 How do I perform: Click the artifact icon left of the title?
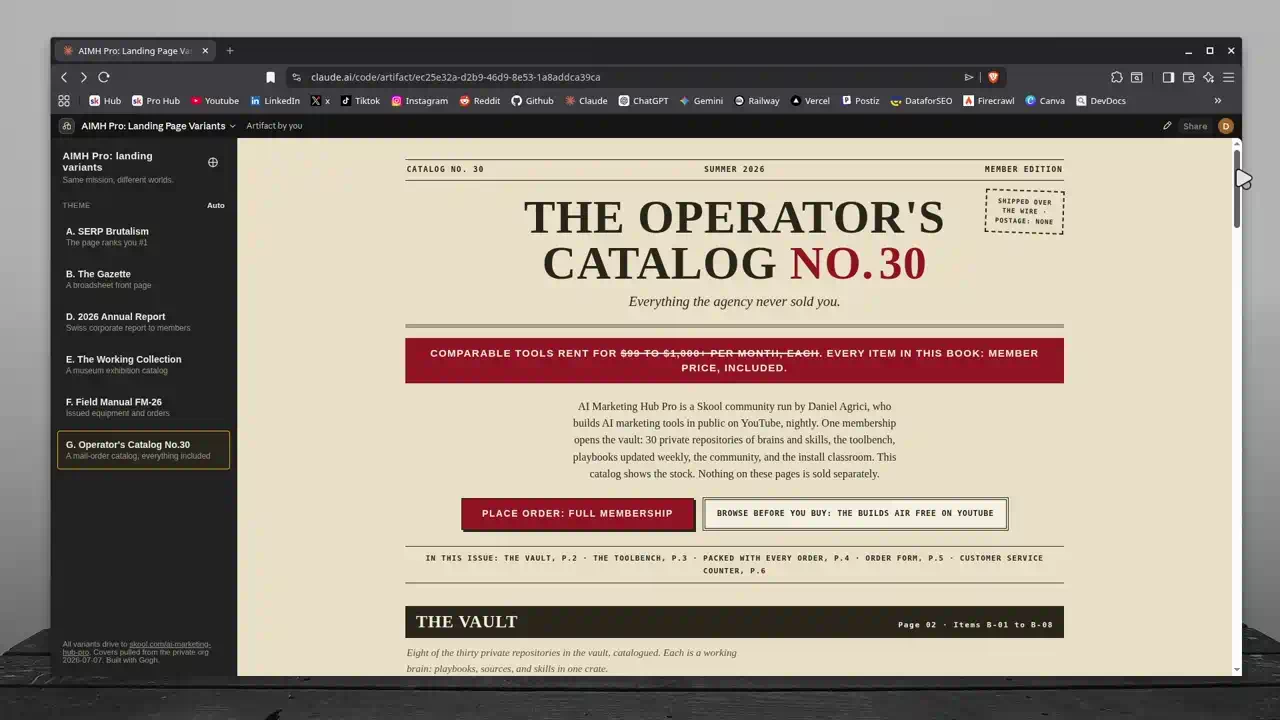(67, 126)
